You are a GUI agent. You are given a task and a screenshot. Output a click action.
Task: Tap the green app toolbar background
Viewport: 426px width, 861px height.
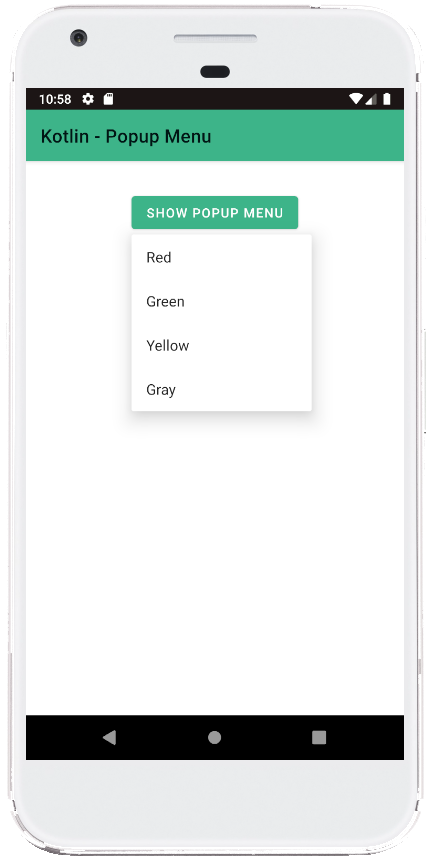click(307, 136)
